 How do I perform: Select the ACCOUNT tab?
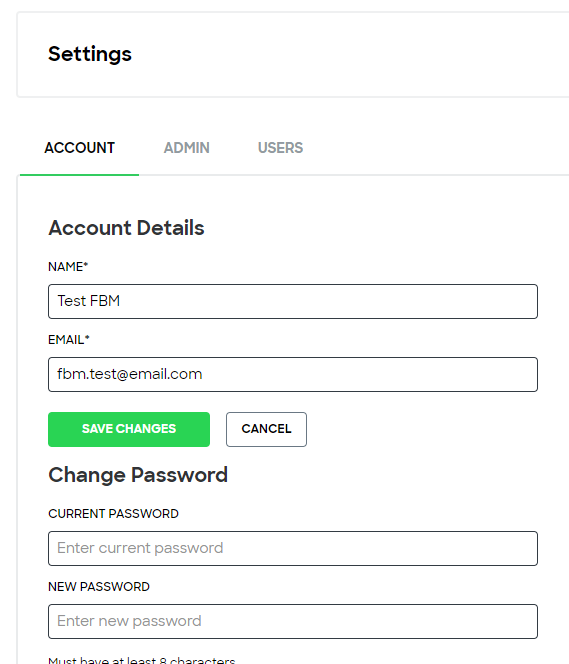click(80, 148)
